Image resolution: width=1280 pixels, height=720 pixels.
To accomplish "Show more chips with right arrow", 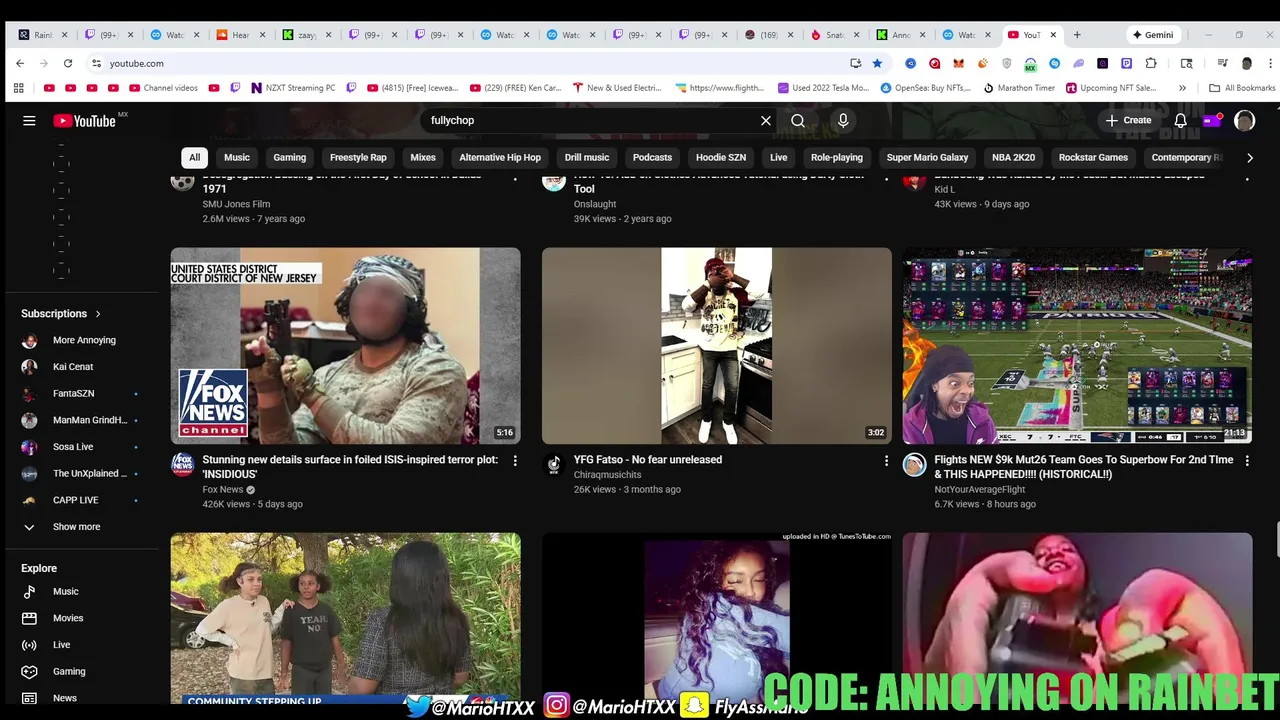I will 1249,157.
